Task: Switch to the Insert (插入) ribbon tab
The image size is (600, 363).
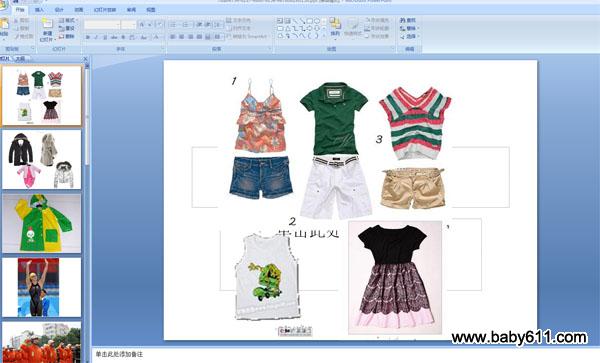Action: click(x=39, y=10)
